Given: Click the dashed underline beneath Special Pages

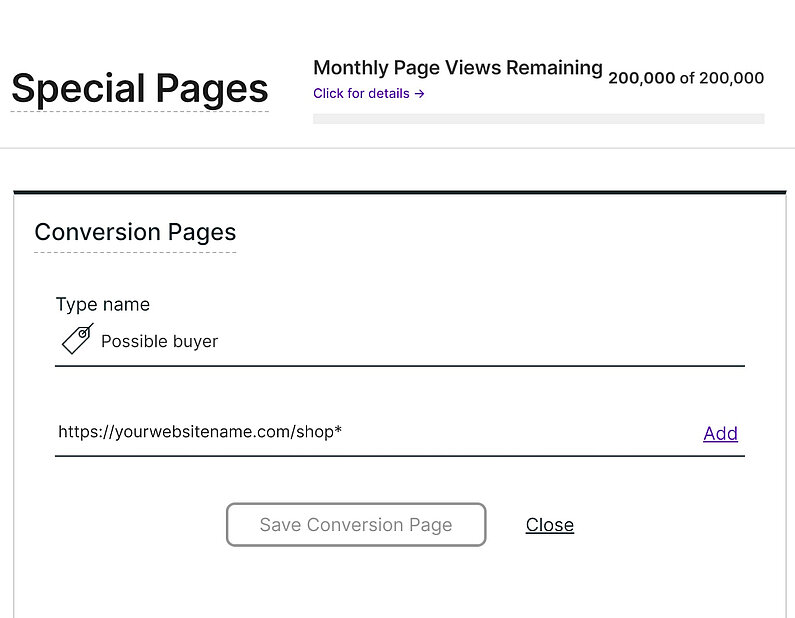Looking at the screenshot, I should [139, 111].
